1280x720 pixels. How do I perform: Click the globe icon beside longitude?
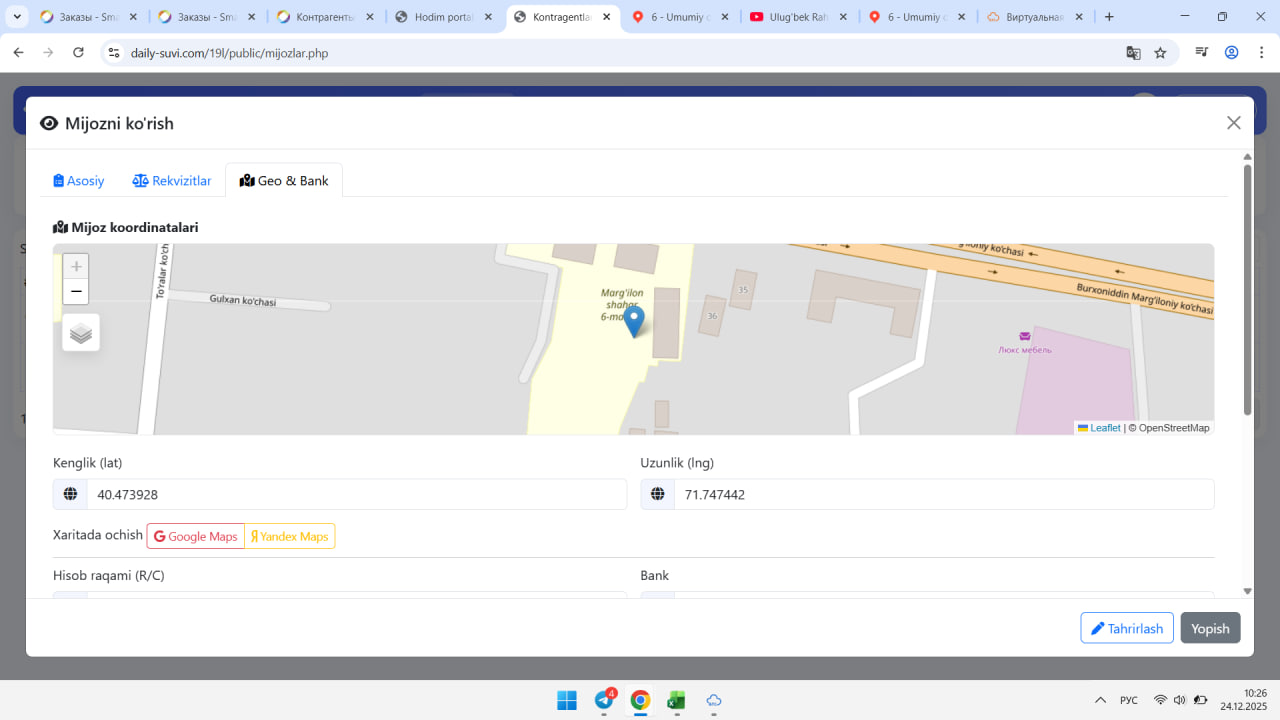[x=657, y=494]
